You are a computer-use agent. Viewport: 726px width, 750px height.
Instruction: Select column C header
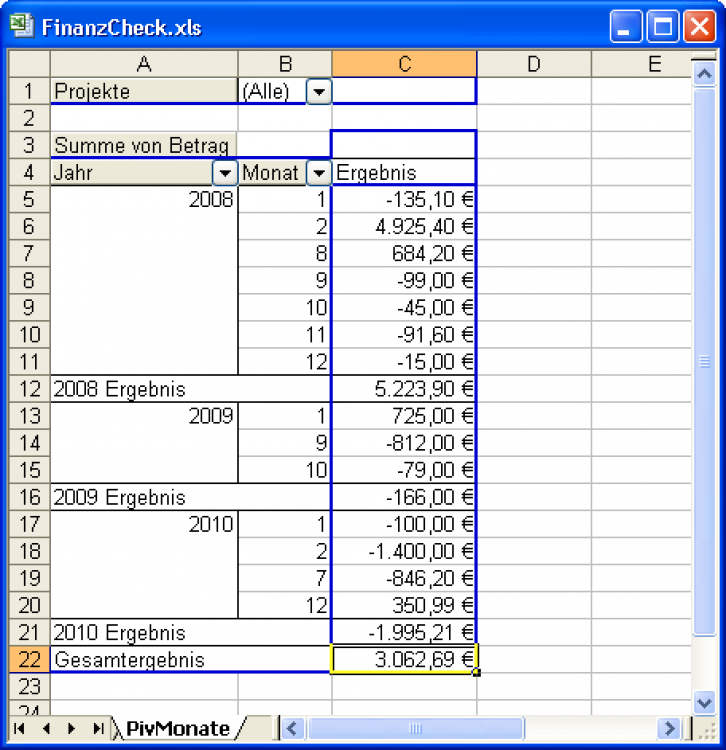[x=404, y=65]
